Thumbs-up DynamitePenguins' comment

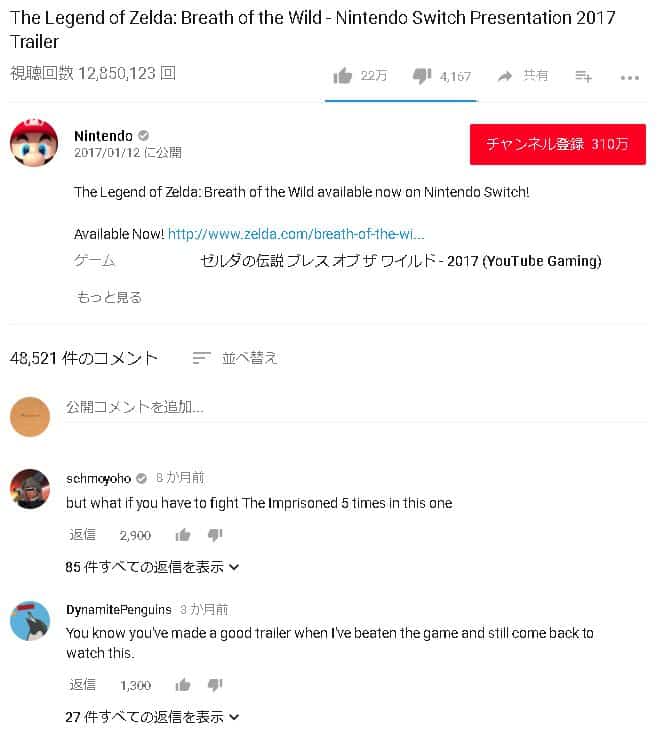coord(183,685)
